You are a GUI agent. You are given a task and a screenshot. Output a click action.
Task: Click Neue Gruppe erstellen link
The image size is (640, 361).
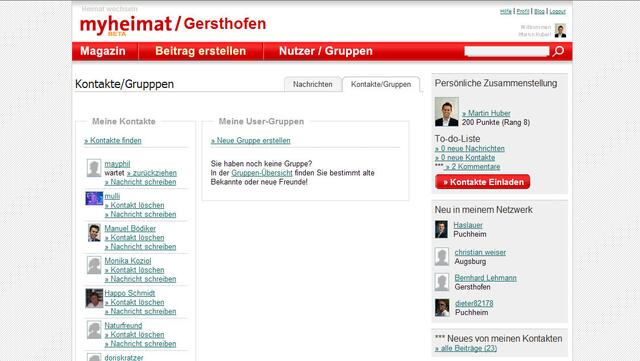click(x=251, y=140)
